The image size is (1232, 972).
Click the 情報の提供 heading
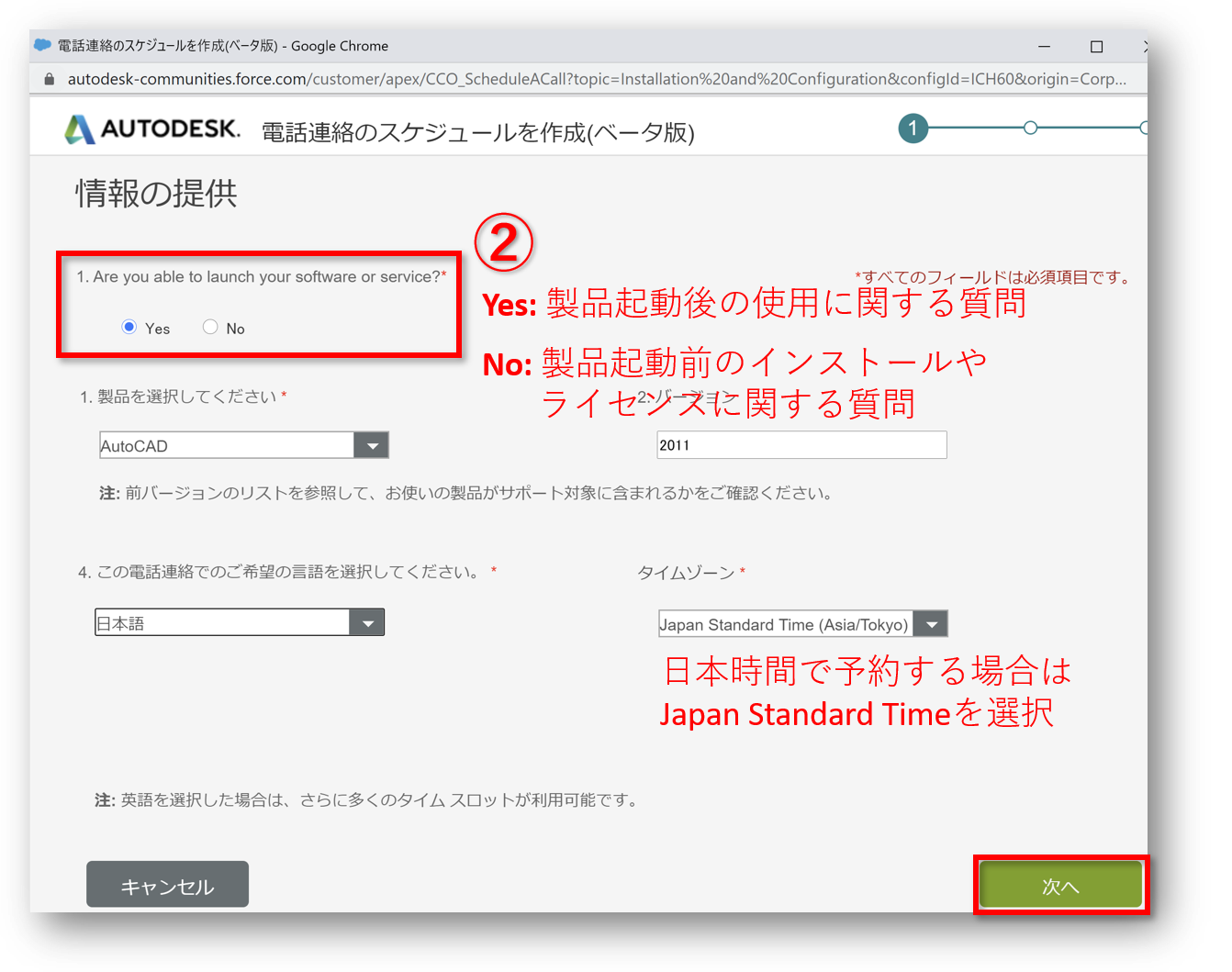[x=156, y=194]
